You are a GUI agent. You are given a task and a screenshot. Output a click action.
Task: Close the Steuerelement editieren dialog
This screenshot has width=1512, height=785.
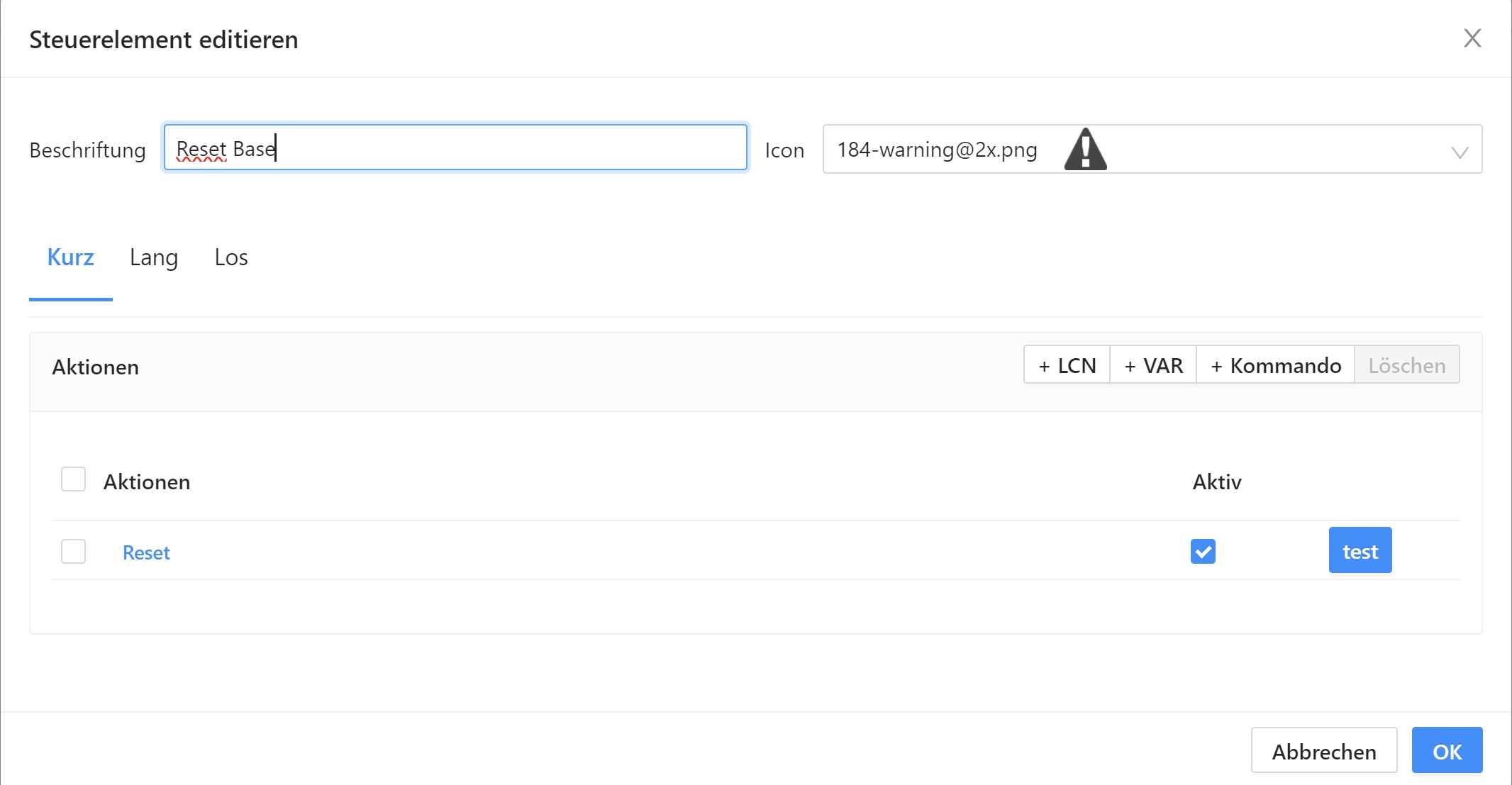click(1472, 38)
